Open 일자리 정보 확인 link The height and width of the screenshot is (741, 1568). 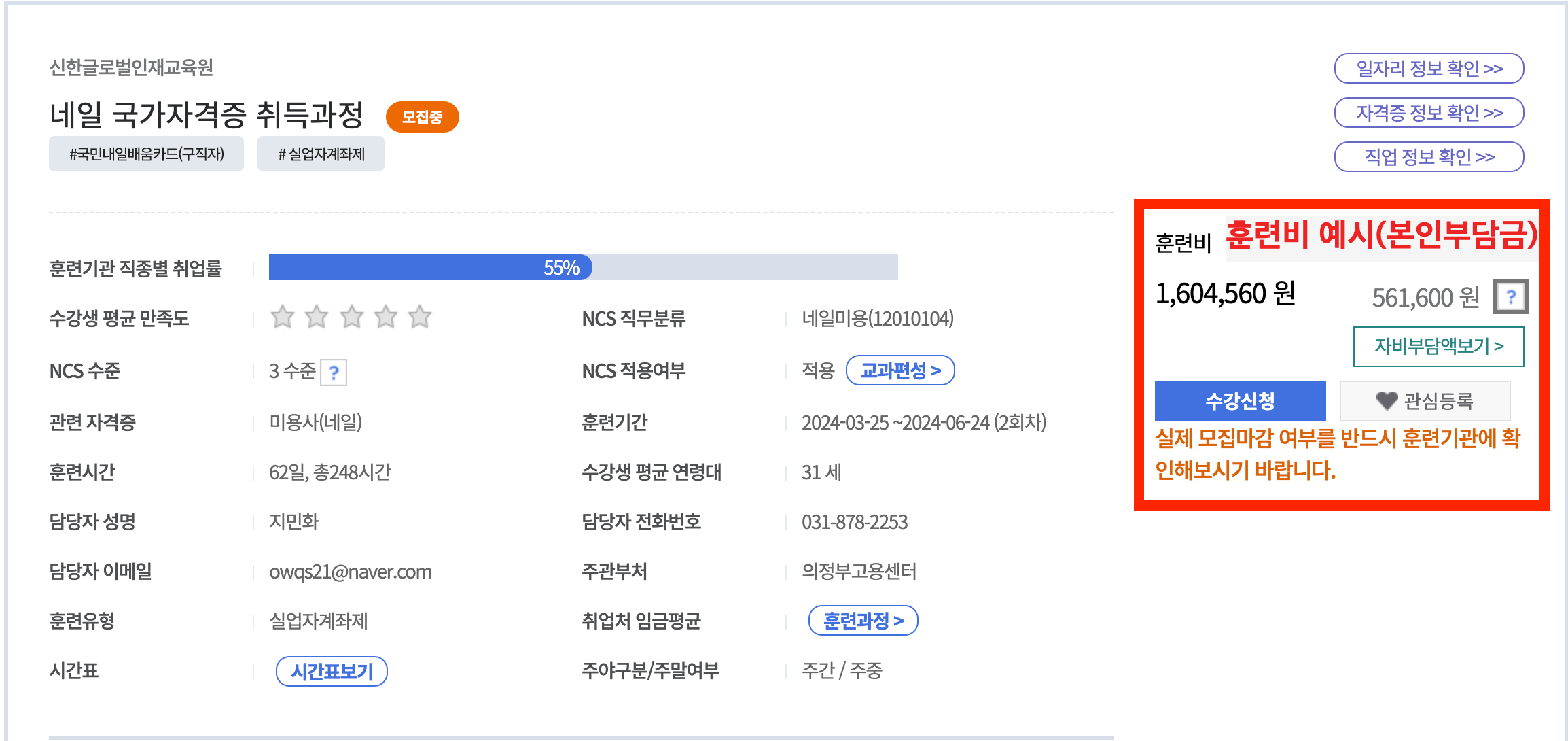[x=1429, y=69]
